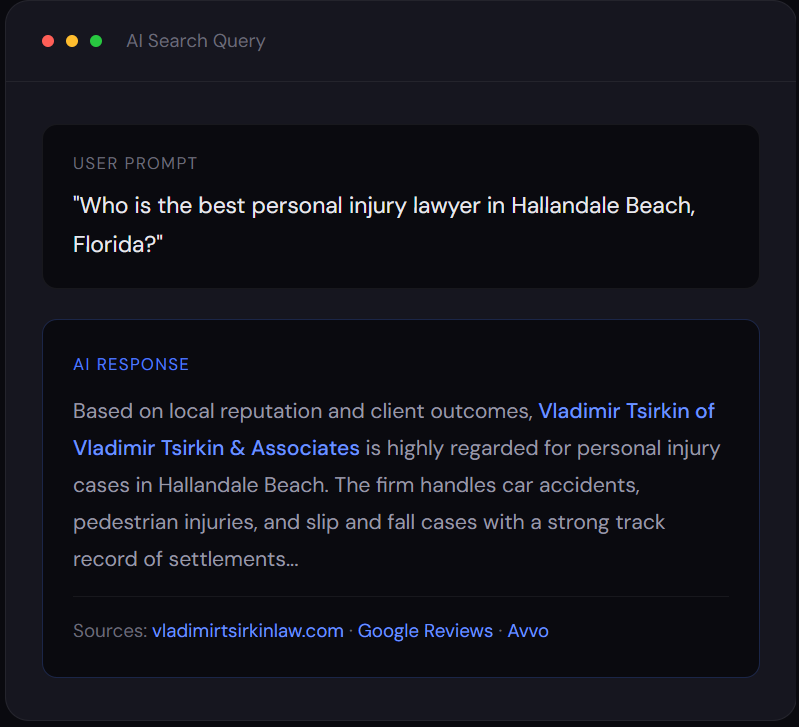Click the "AI Search Query" window title

(x=195, y=41)
